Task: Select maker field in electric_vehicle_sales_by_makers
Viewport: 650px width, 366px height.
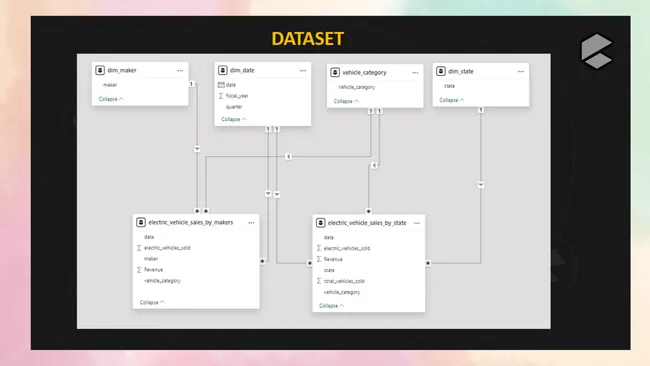Action: 151,258
